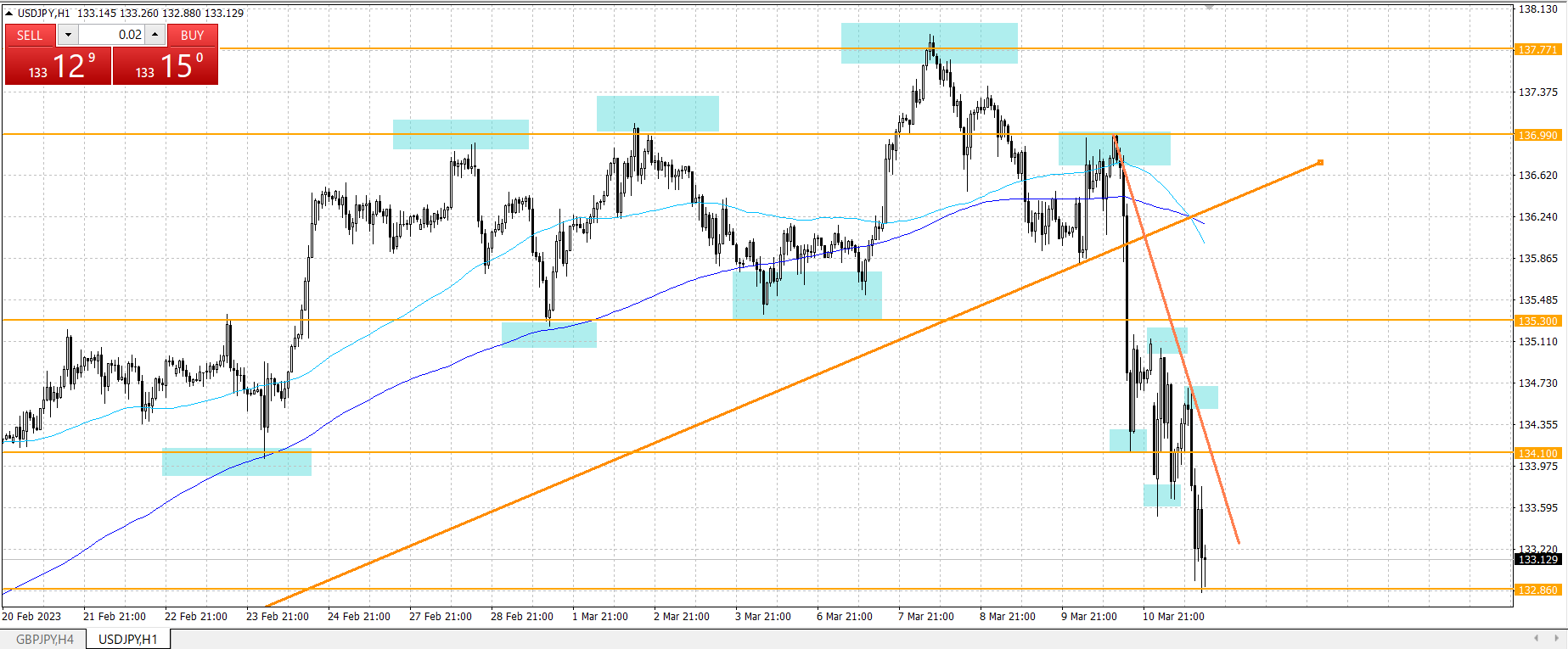This screenshot has height=649, width=1568.
Task: Click the 135.110 price scale value
Action: pyautogui.click(x=1538, y=341)
